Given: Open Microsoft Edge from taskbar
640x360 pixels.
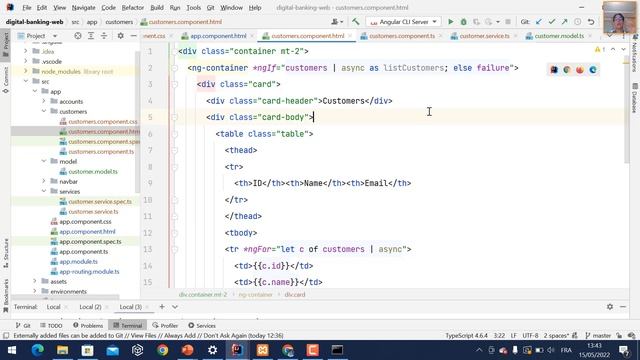Looking at the screenshot, I should pos(38,350).
